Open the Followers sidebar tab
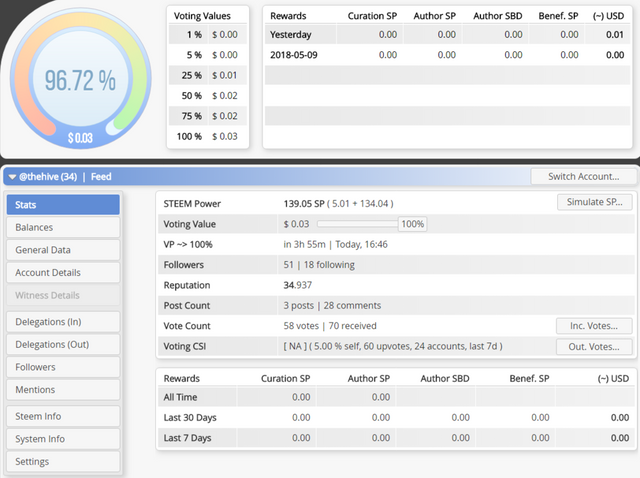 (63, 367)
